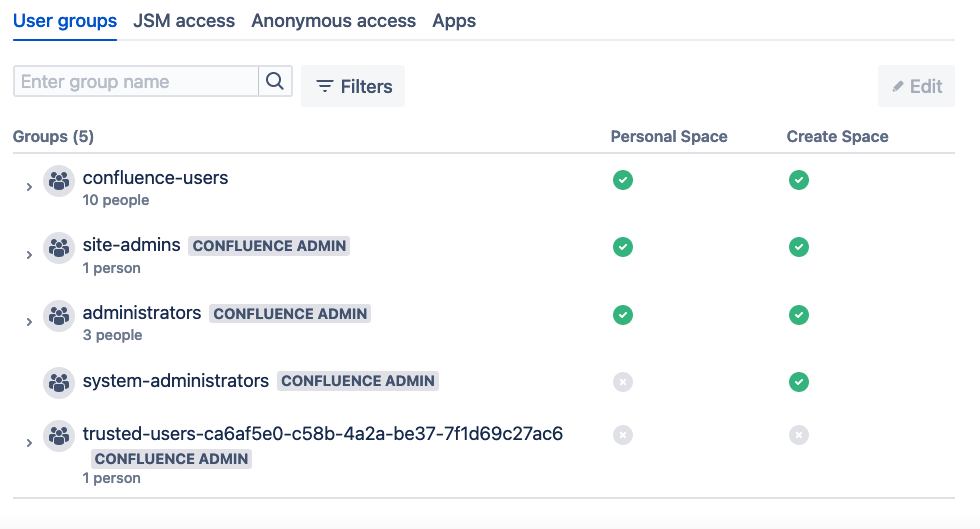Focus the Enter group name field
This screenshot has width=980, height=529.
click(x=136, y=82)
